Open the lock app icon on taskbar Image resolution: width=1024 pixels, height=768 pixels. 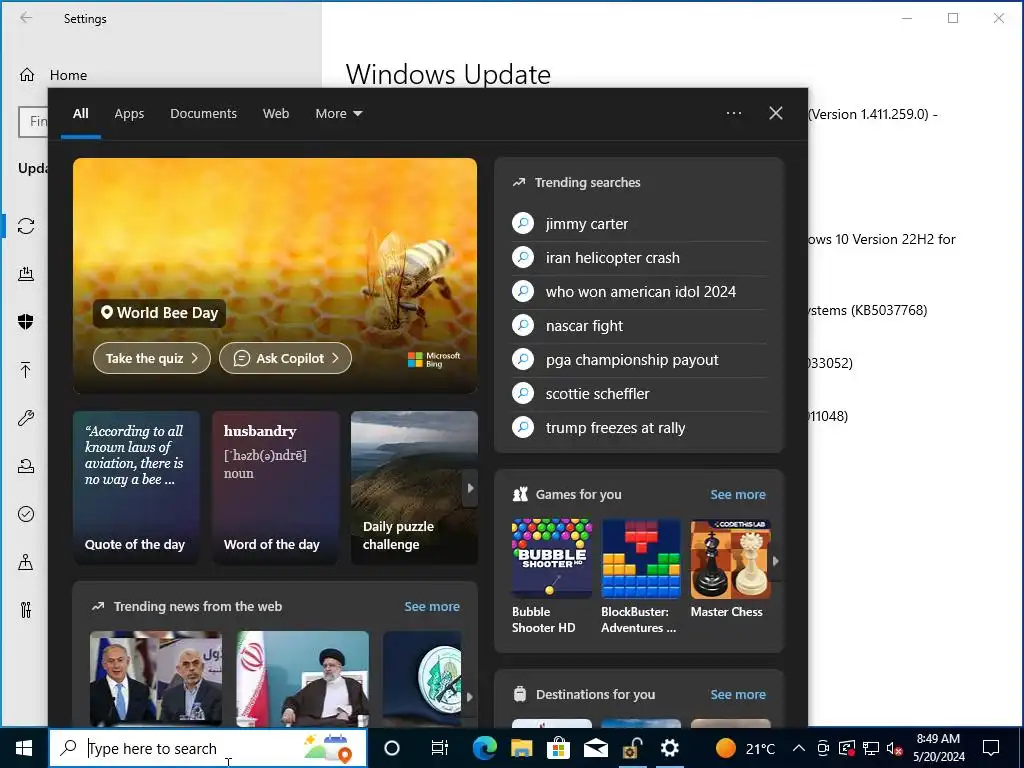632,748
